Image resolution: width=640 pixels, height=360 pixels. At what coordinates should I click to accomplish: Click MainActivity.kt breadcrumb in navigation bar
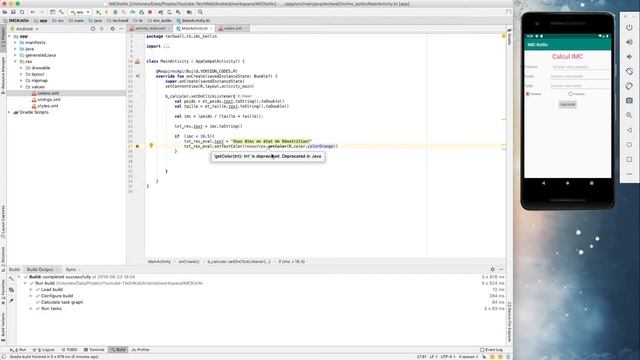[x=193, y=20]
